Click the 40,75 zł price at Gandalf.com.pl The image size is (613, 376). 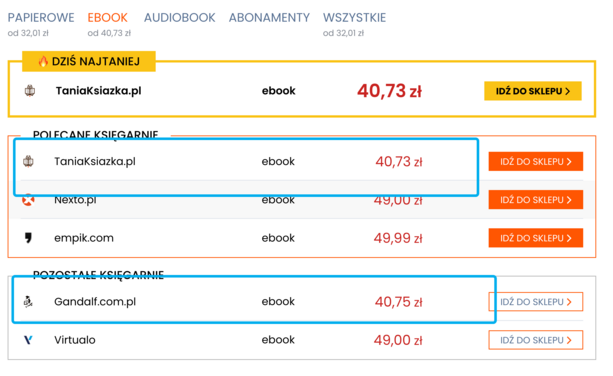398,302
